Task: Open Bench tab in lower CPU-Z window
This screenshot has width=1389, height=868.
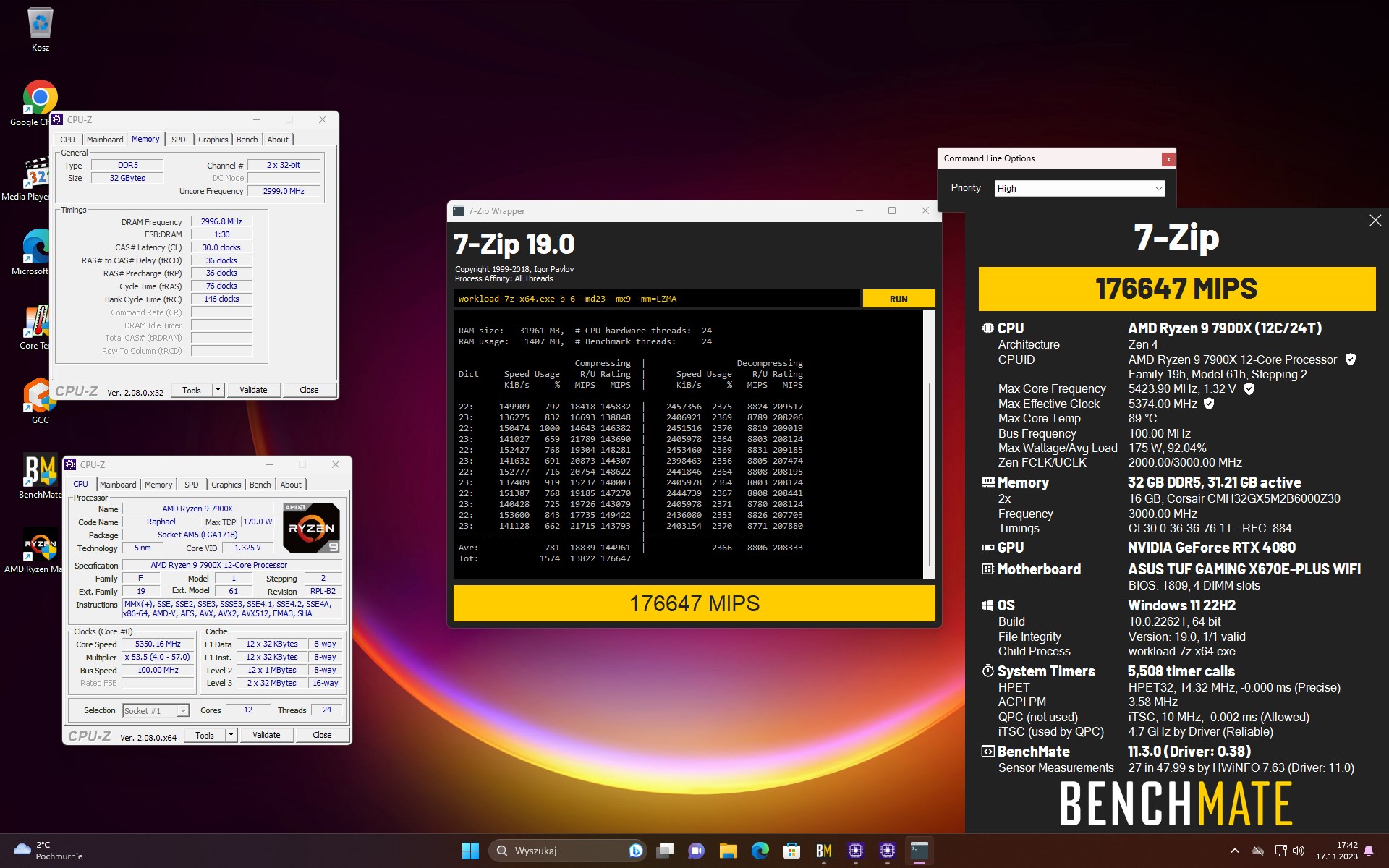Action: pos(260,485)
